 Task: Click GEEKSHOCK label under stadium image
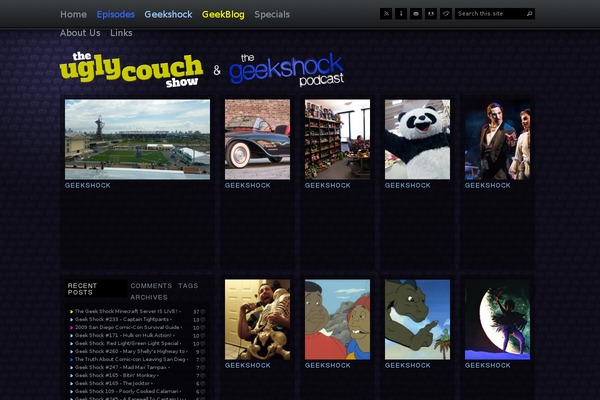pyautogui.click(x=88, y=186)
